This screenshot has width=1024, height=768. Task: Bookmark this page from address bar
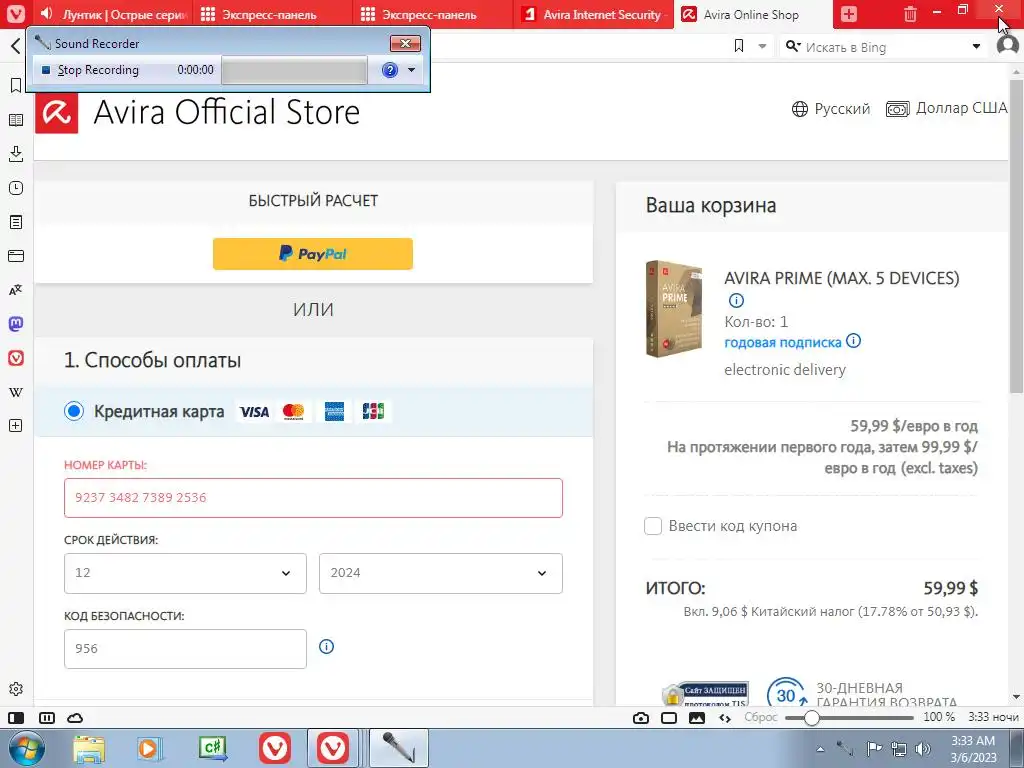[x=739, y=46]
